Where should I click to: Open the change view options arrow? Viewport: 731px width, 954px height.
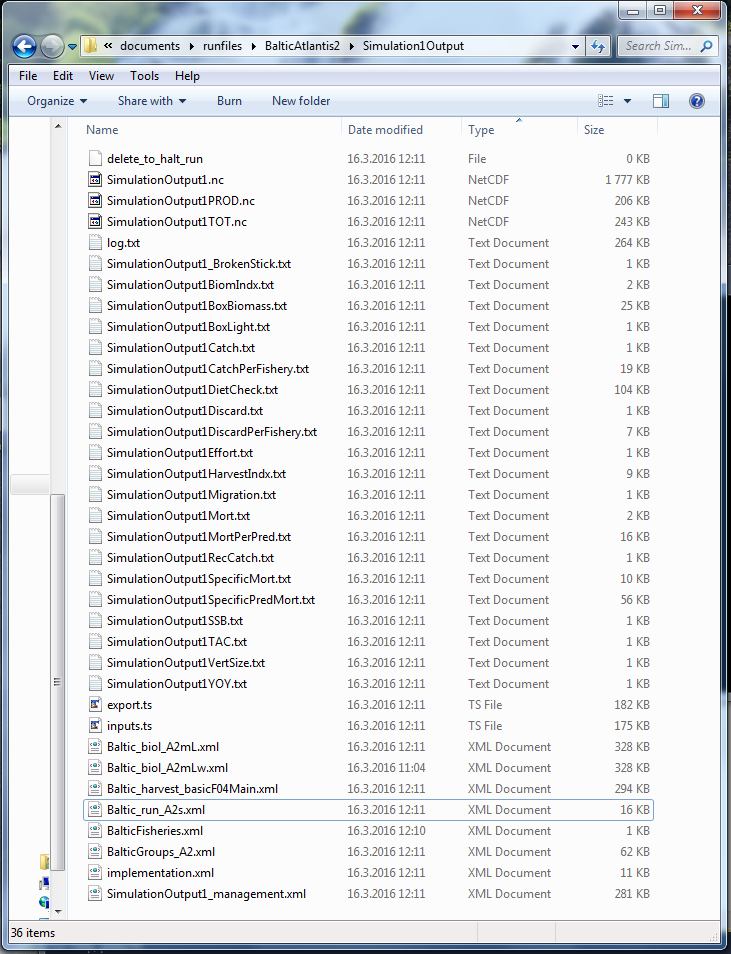(628, 101)
